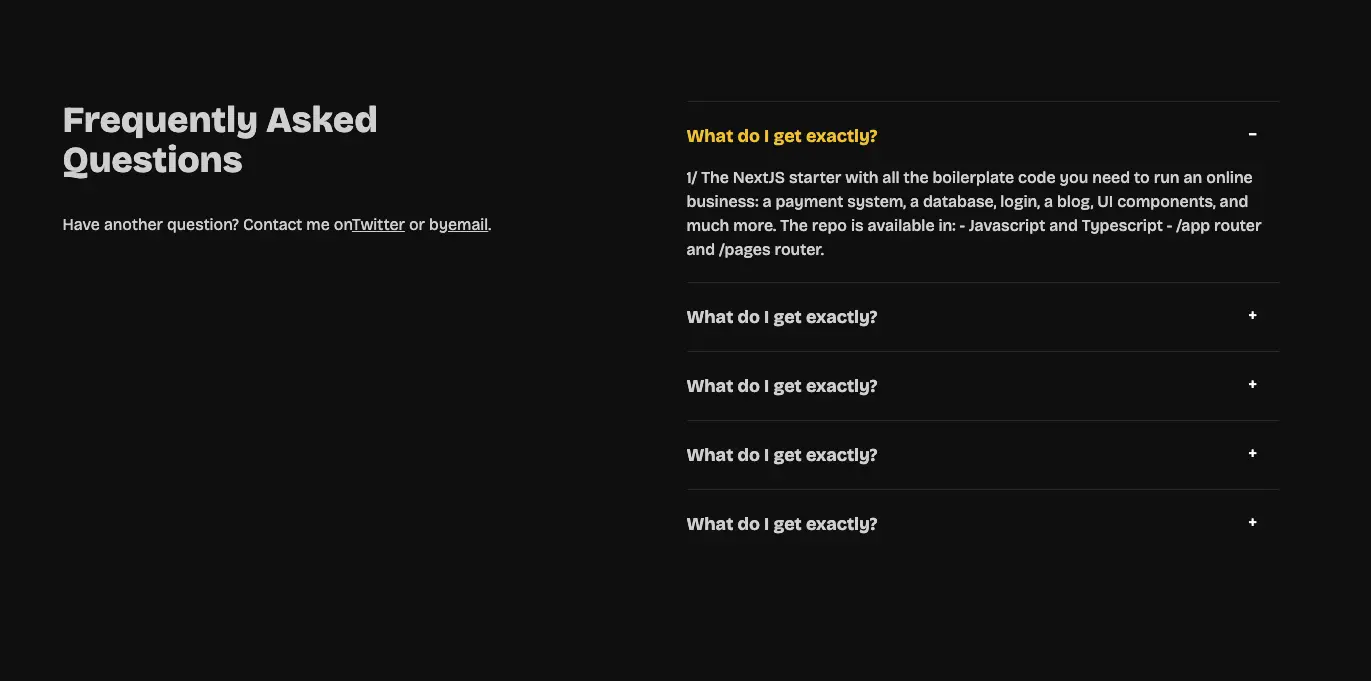Click 'Typescript' in the expanded answer text
This screenshot has width=1371, height=681.
click(x=1121, y=225)
